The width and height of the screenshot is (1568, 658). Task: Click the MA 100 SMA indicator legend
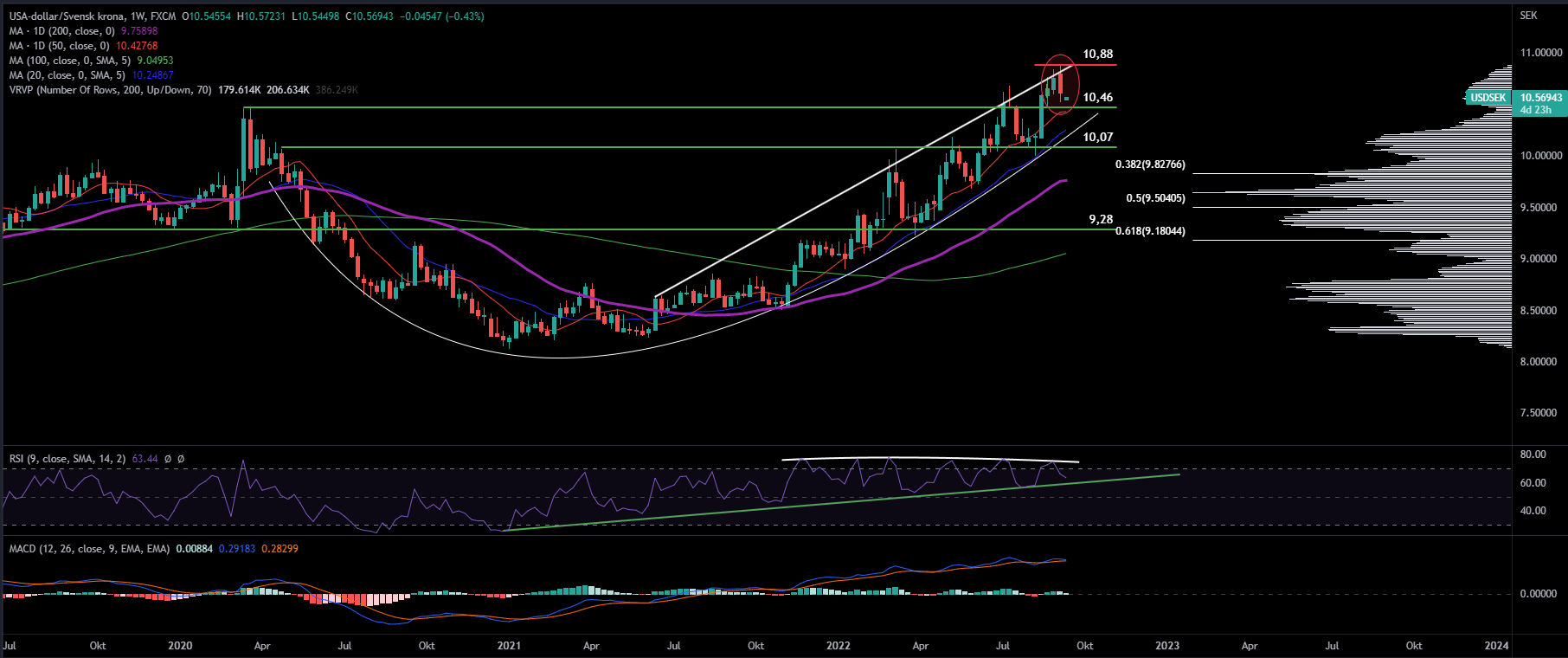[71, 61]
